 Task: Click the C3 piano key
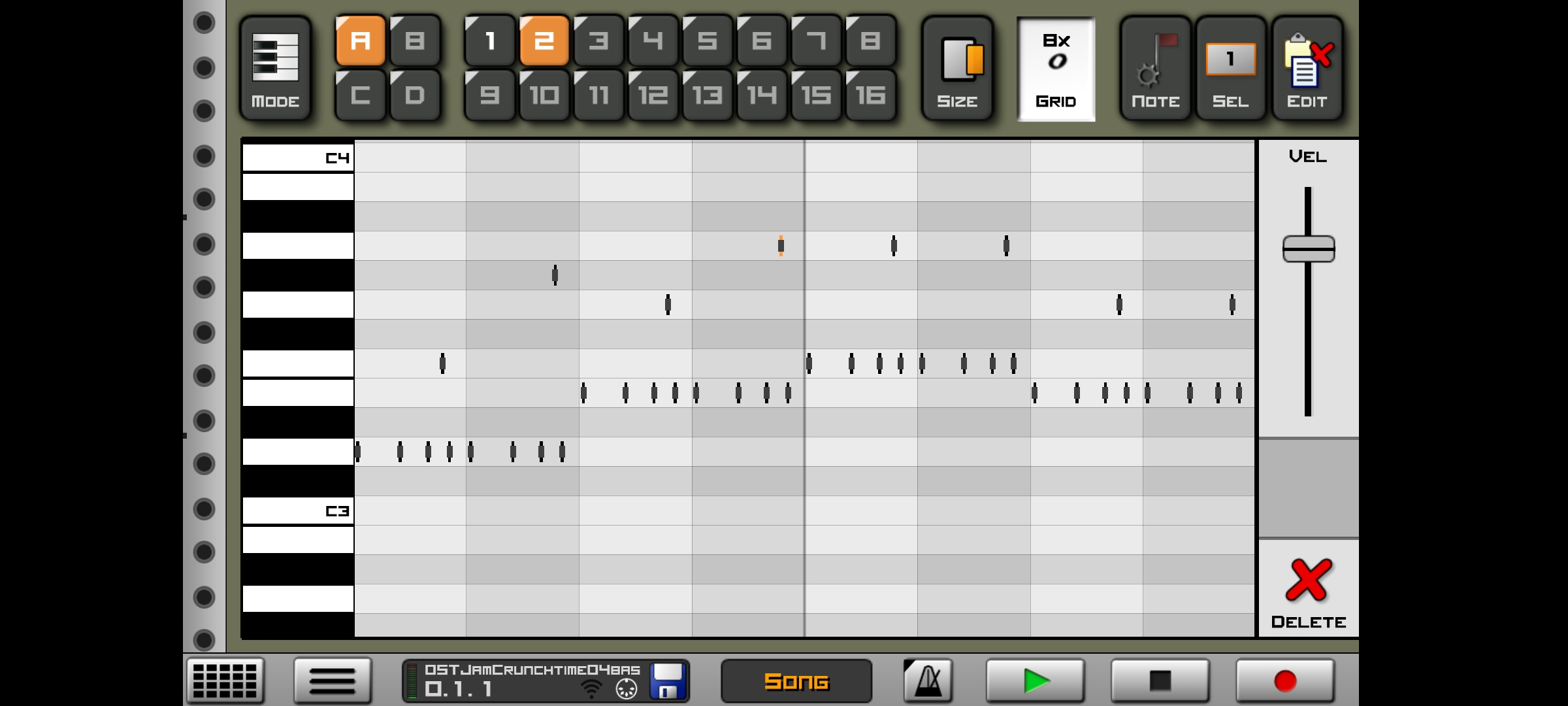[x=298, y=511]
